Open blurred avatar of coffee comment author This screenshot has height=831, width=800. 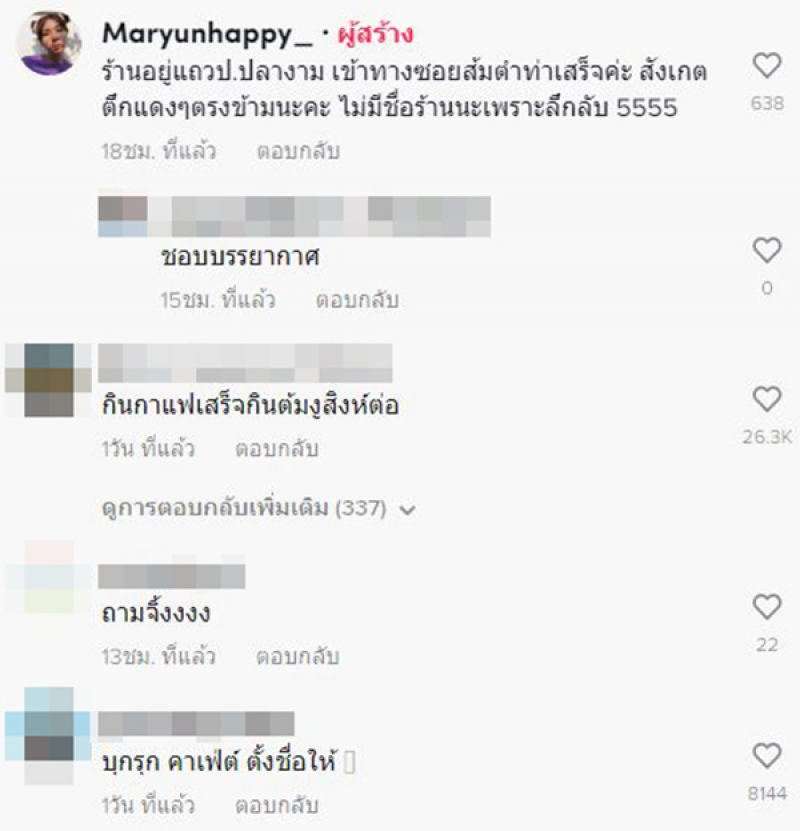pos(48,380)
